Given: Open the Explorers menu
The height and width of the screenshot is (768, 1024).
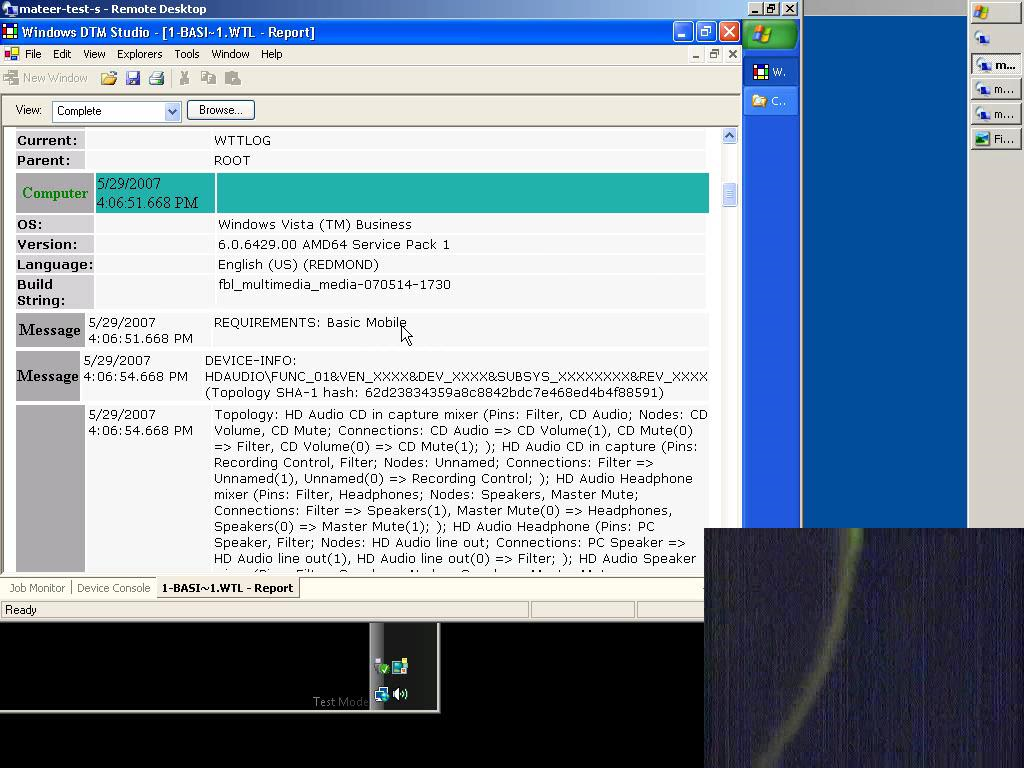Looking at the screenshot, I should coord(139,54).
